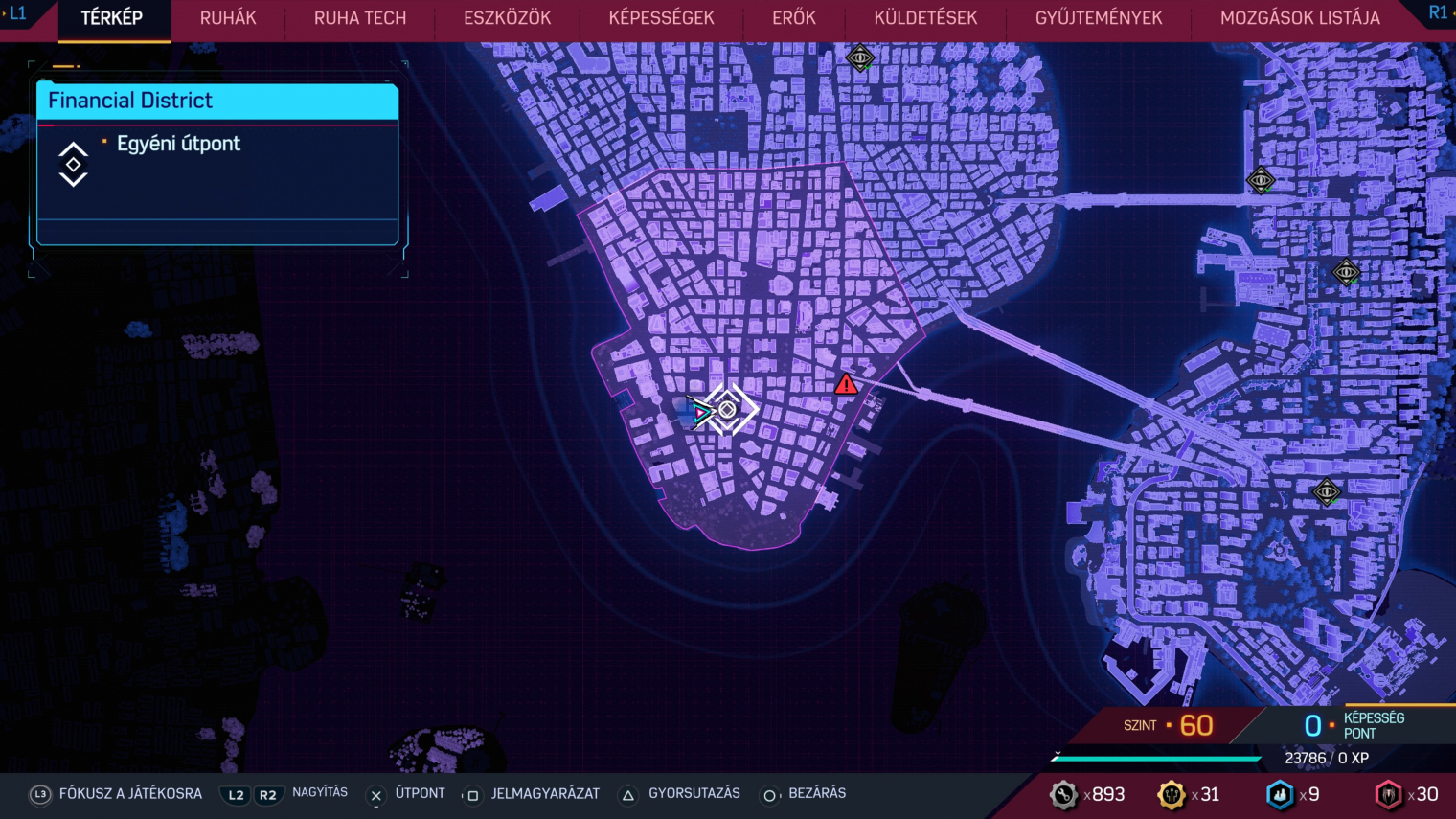Switch to the ESZKÖZÖK tab

tap(507, 18)
